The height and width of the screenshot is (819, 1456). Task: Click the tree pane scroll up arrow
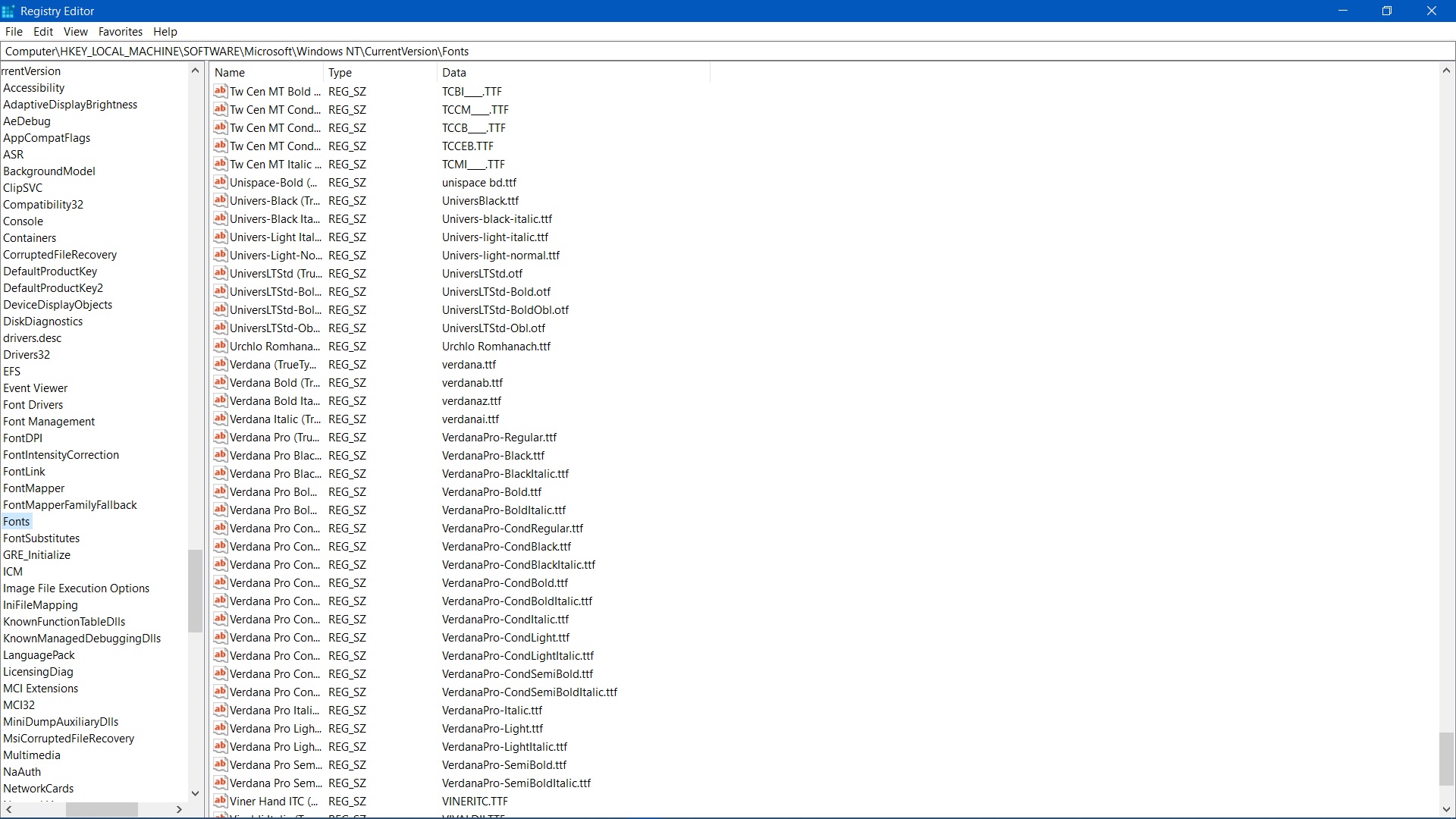click(x=195, y=71)
